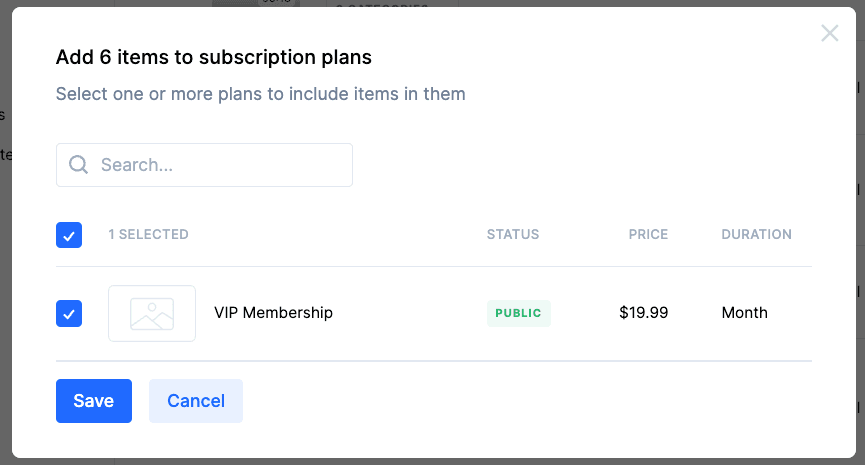
Task: Click the $19.99 price value
Action: tap(643, 313)
